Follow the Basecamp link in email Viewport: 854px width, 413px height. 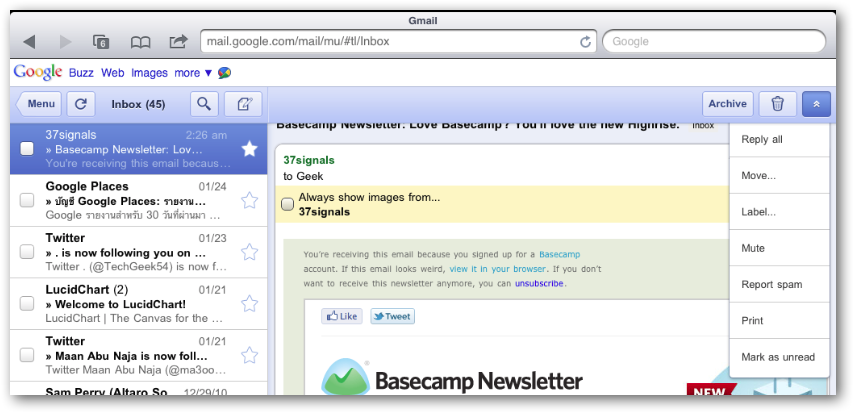tap(559, 254)
